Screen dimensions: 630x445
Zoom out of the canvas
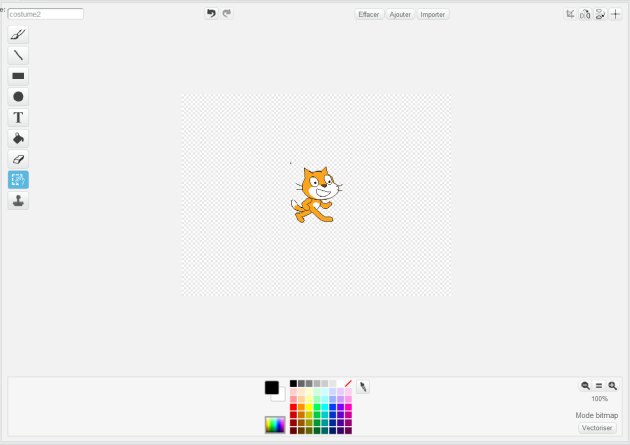[x=585, y=386]
